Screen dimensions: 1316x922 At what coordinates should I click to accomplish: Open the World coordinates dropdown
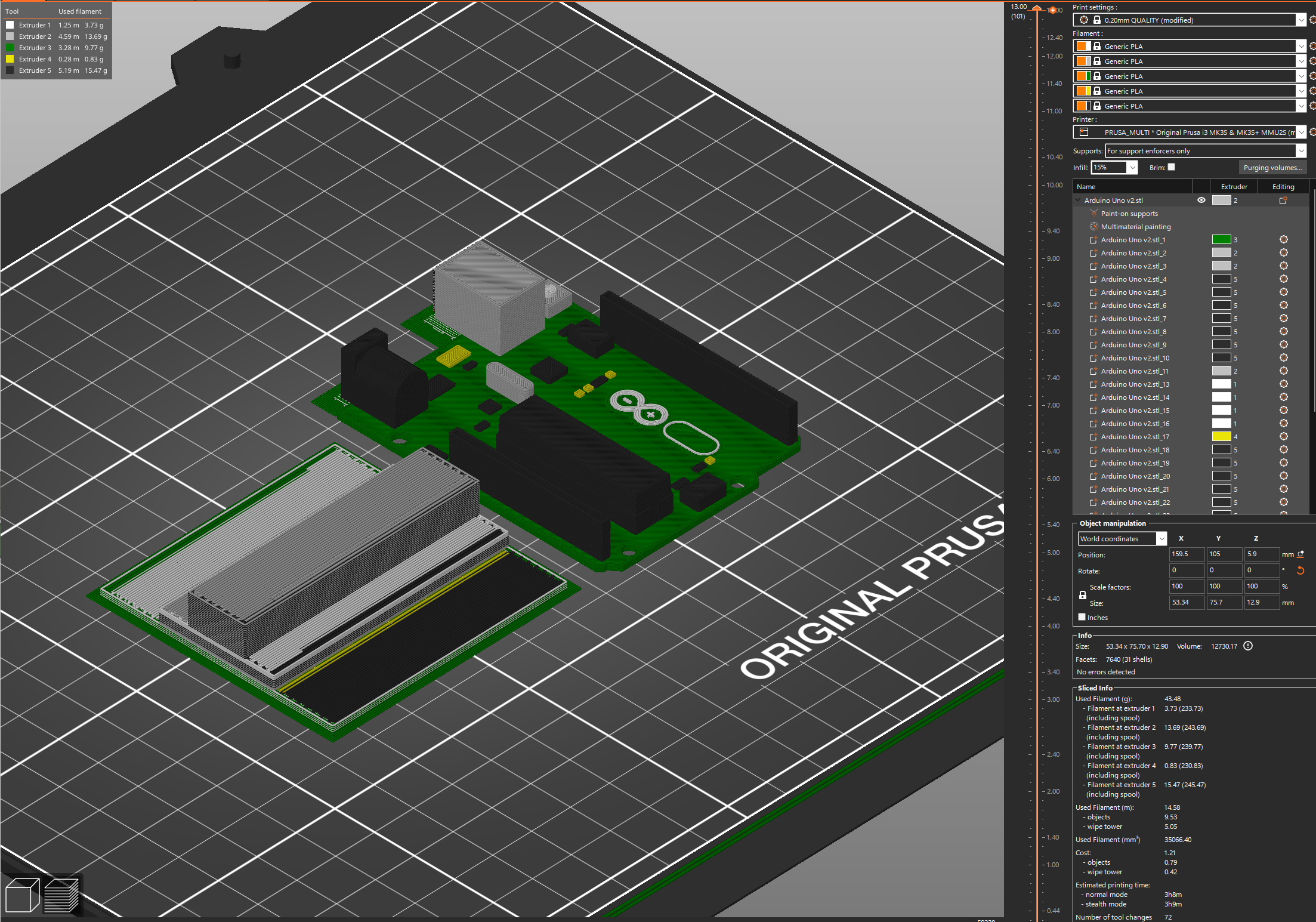(1161, 538)
